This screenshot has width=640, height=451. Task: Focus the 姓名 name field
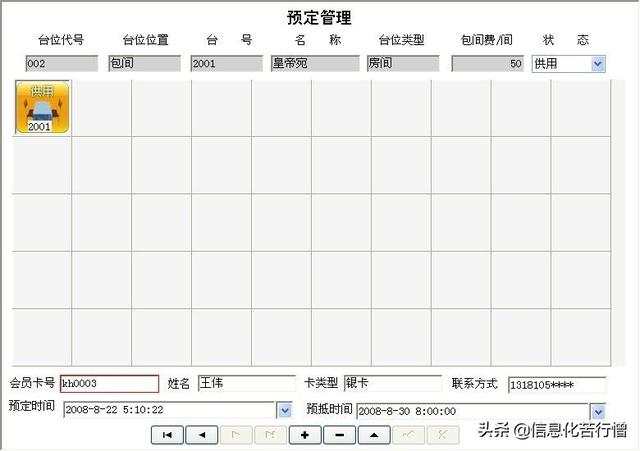point(245,384)
